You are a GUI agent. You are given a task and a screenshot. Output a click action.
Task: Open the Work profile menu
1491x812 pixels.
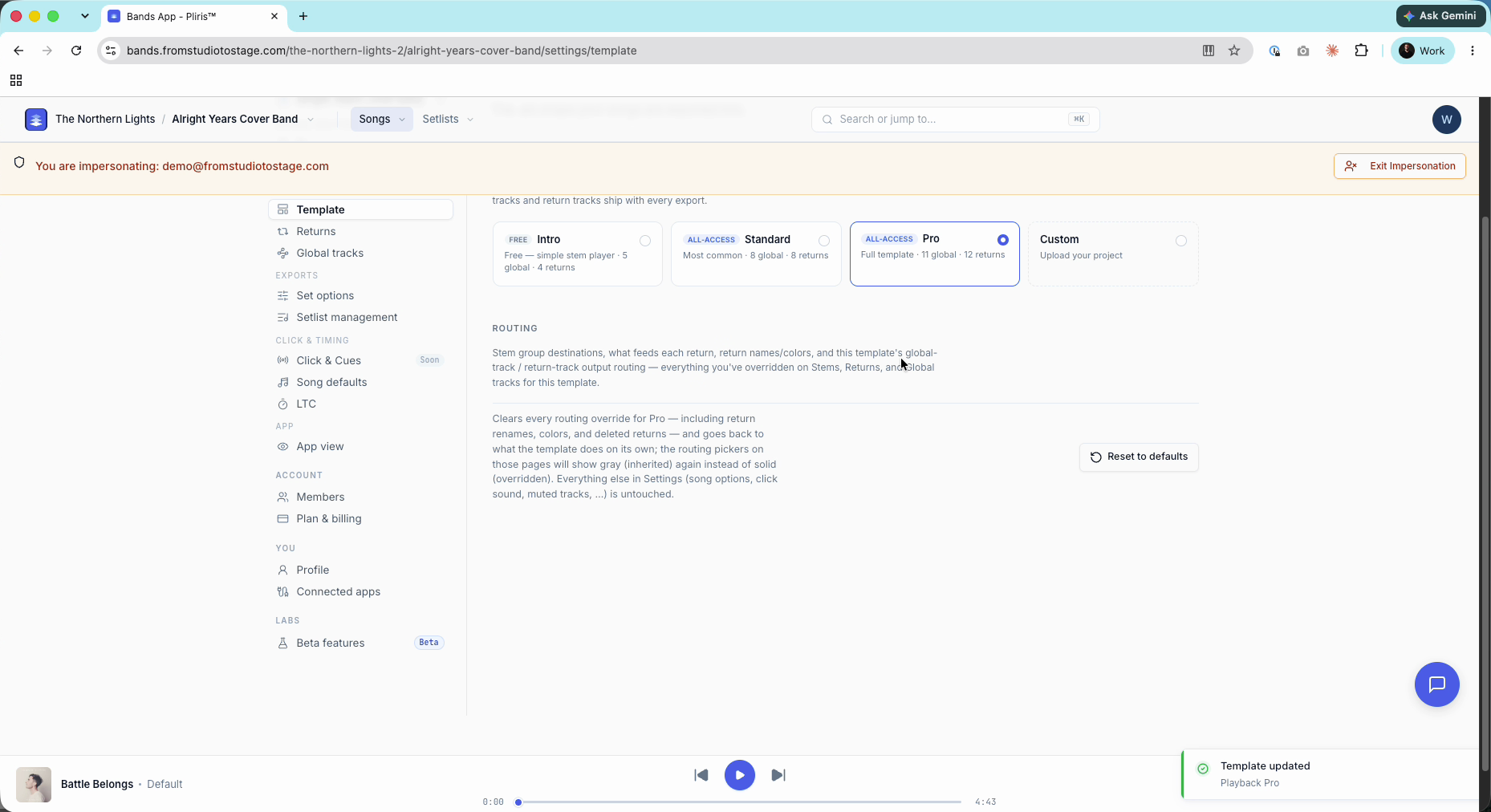(1422, 51)
